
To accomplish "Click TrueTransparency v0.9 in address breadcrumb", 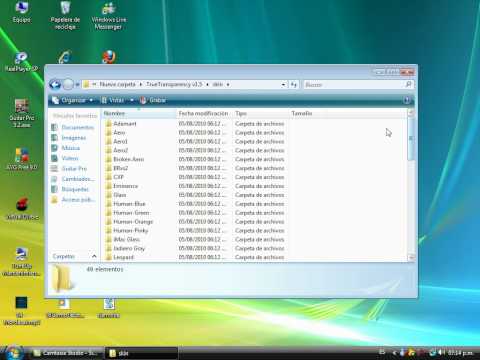I will tap(174, 85).
